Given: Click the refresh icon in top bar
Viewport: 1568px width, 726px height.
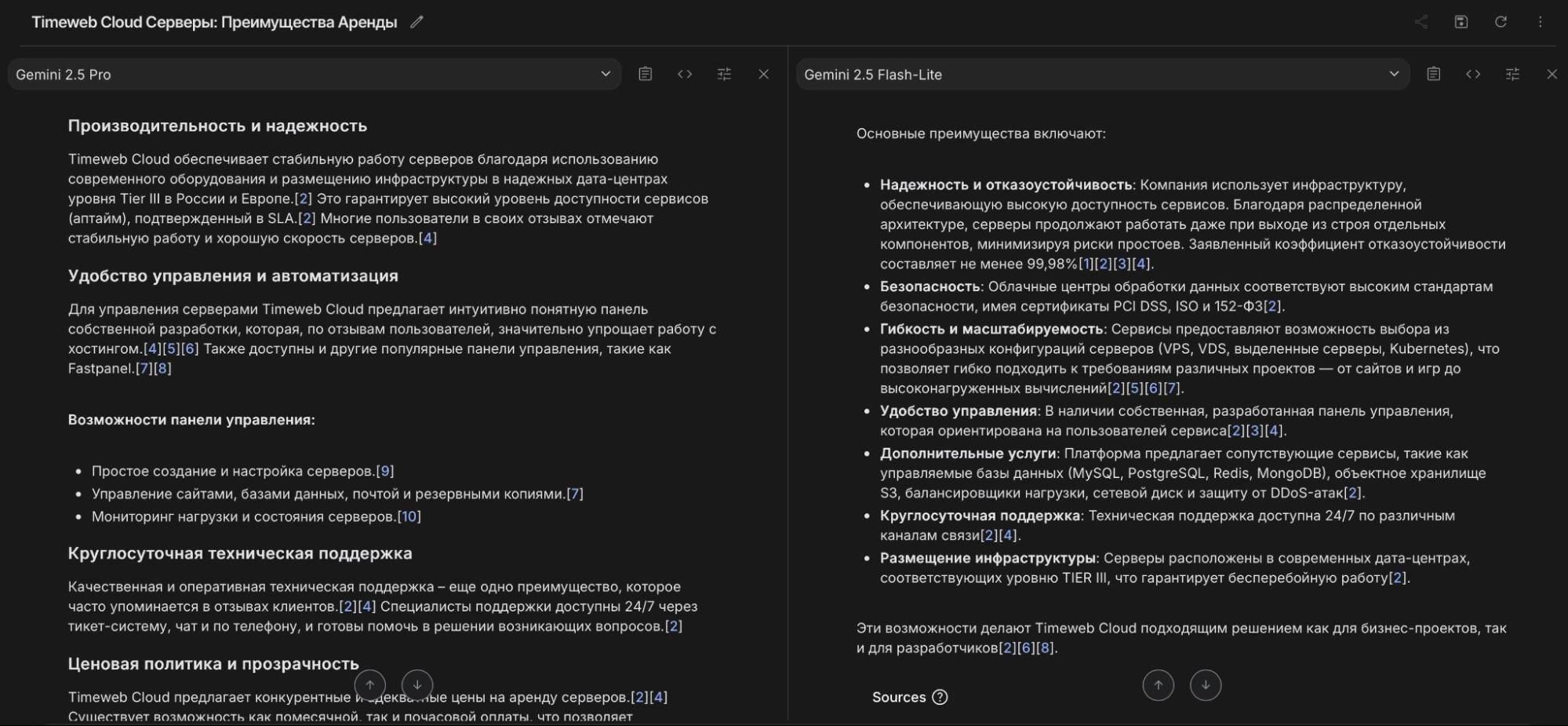Looking at the screenshot, I should tap(1501, 22).
